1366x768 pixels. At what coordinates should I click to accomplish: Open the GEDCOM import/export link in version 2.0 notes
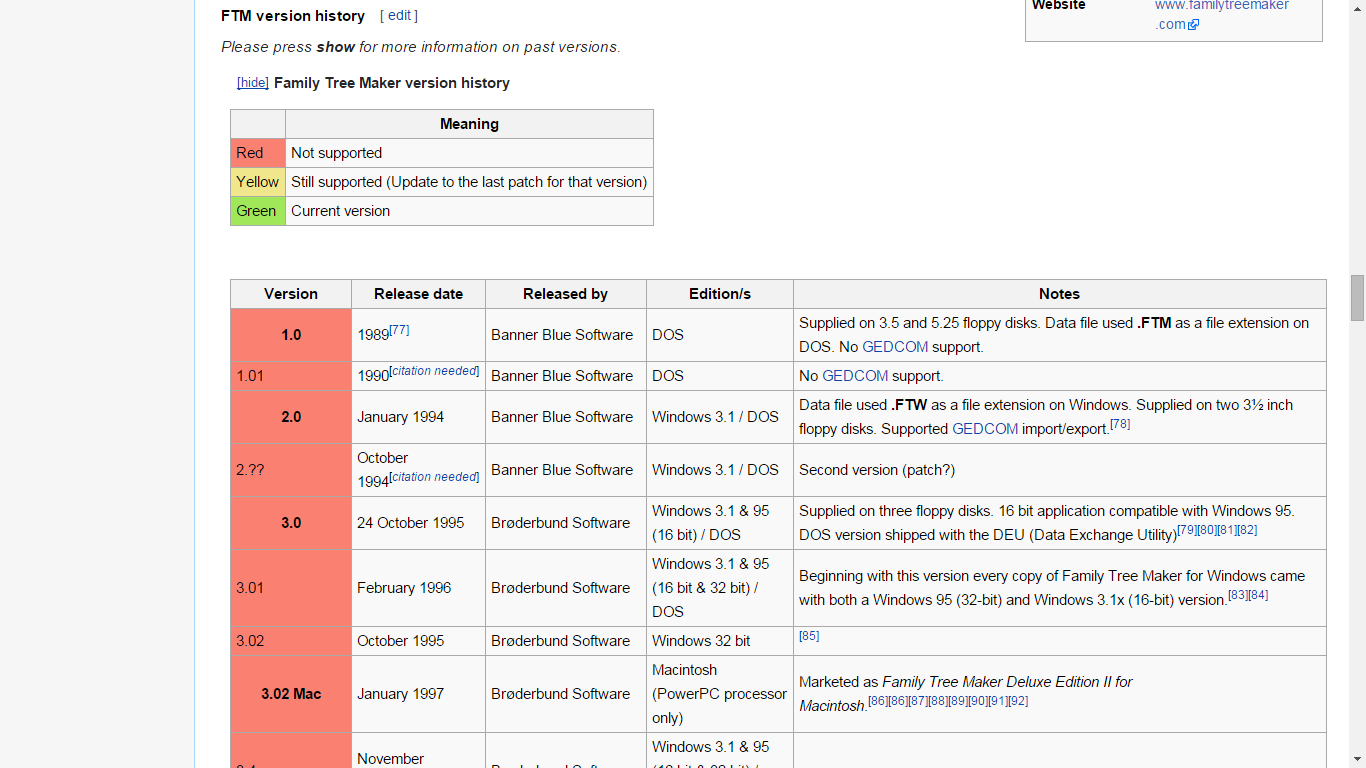(985, 429)
